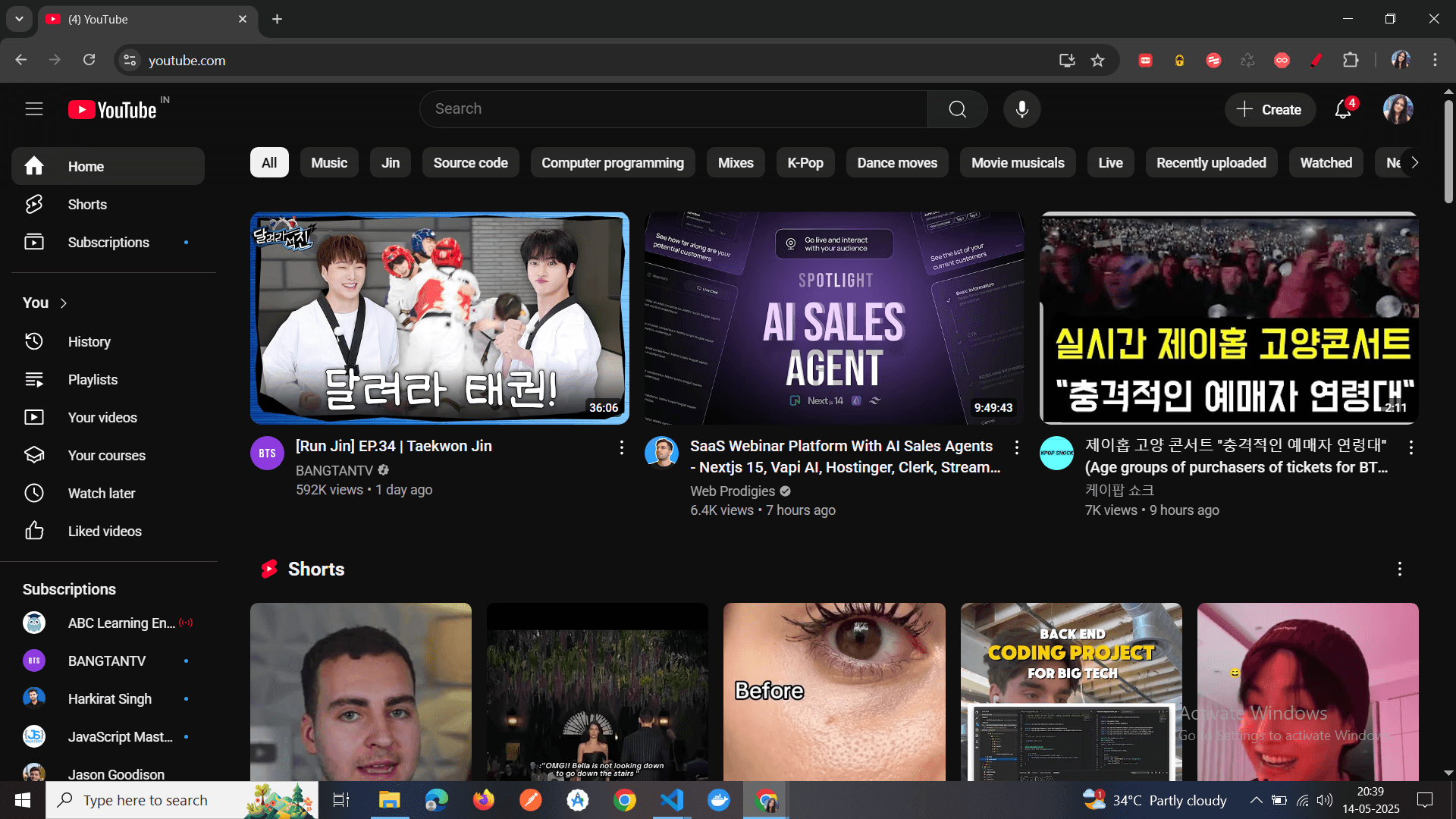Toggle the K-Pop filter chip

click(x=805, y=163)
